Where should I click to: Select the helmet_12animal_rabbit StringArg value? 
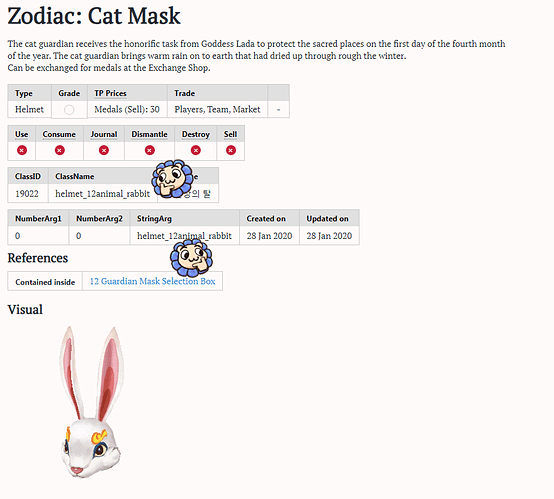(184, 236)
